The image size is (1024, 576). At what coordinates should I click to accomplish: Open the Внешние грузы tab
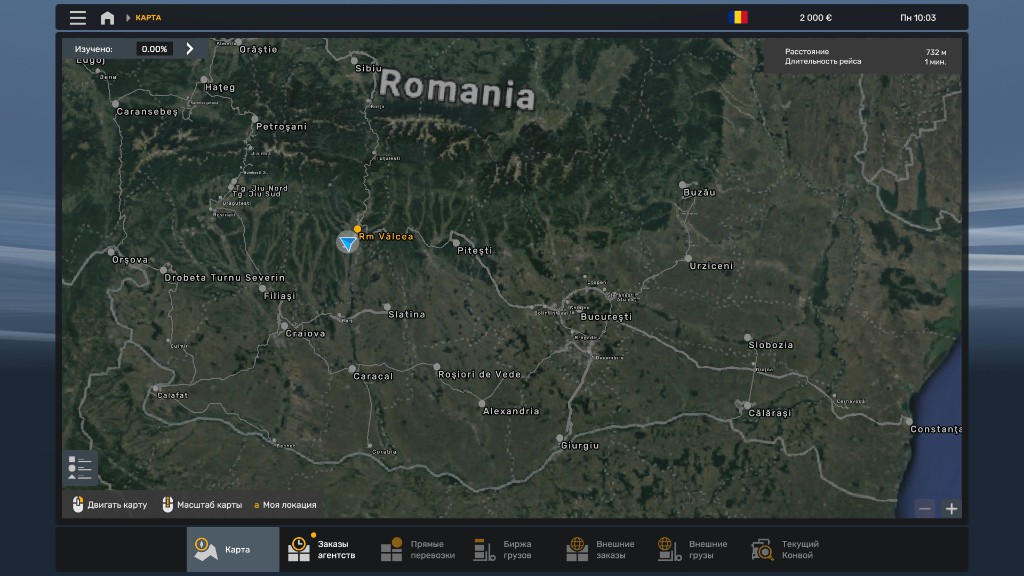(694, 549)
